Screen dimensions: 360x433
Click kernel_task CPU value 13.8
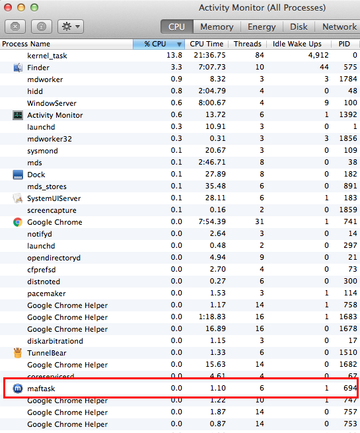click(x=174, y=55)
